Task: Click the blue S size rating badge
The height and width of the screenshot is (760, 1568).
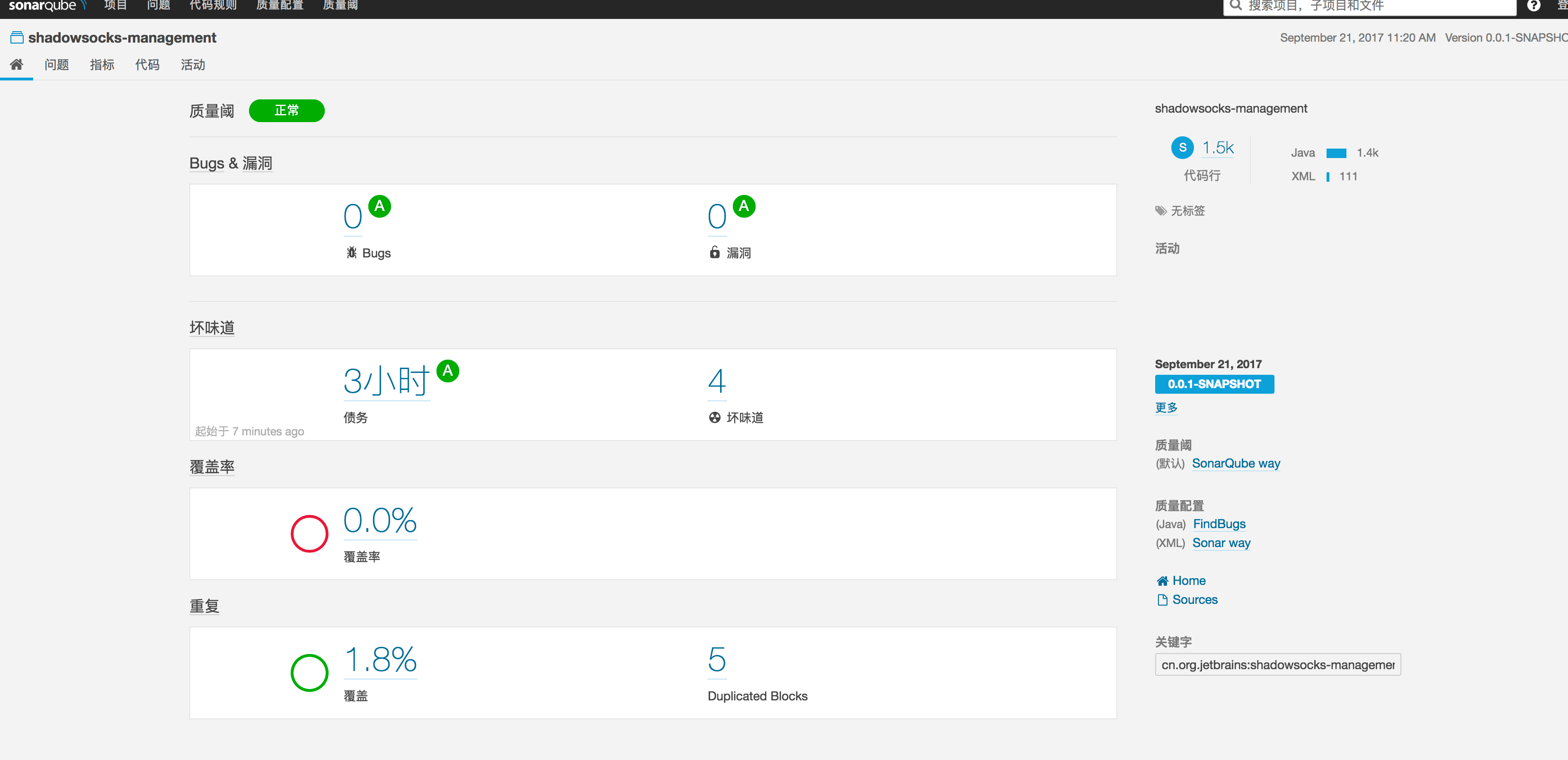Action: tap(1182, 147)
